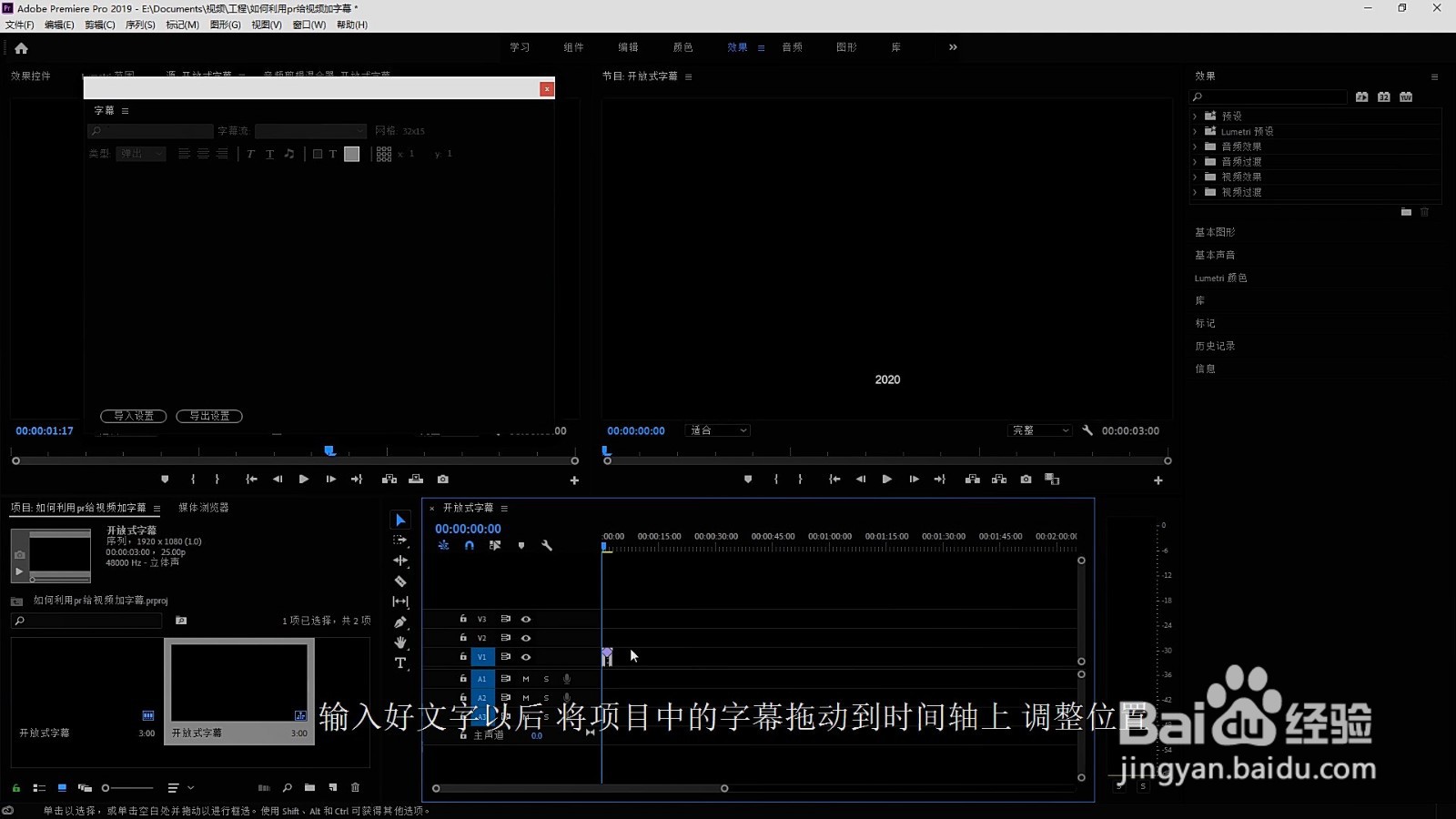The width and height of the screenshot is (1456, 819).
Task: Select the Hand tool
Action: click(400, 642)
